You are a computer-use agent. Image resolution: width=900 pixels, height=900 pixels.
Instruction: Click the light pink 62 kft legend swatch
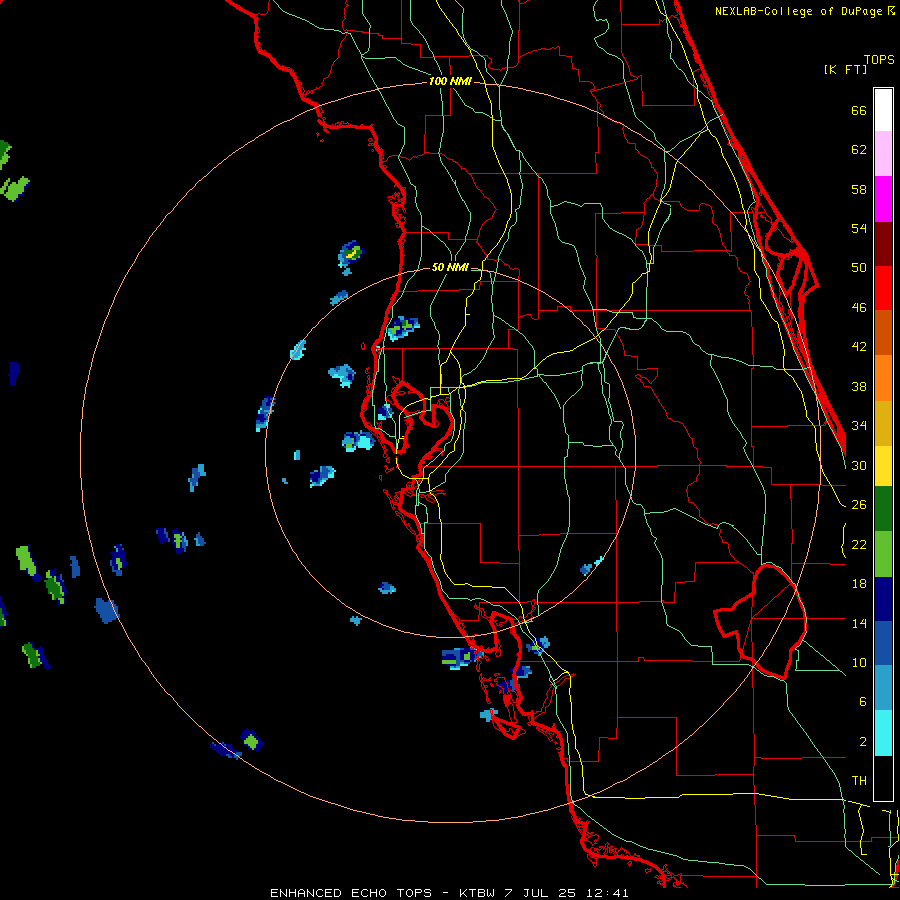click(x=883, y=154)
